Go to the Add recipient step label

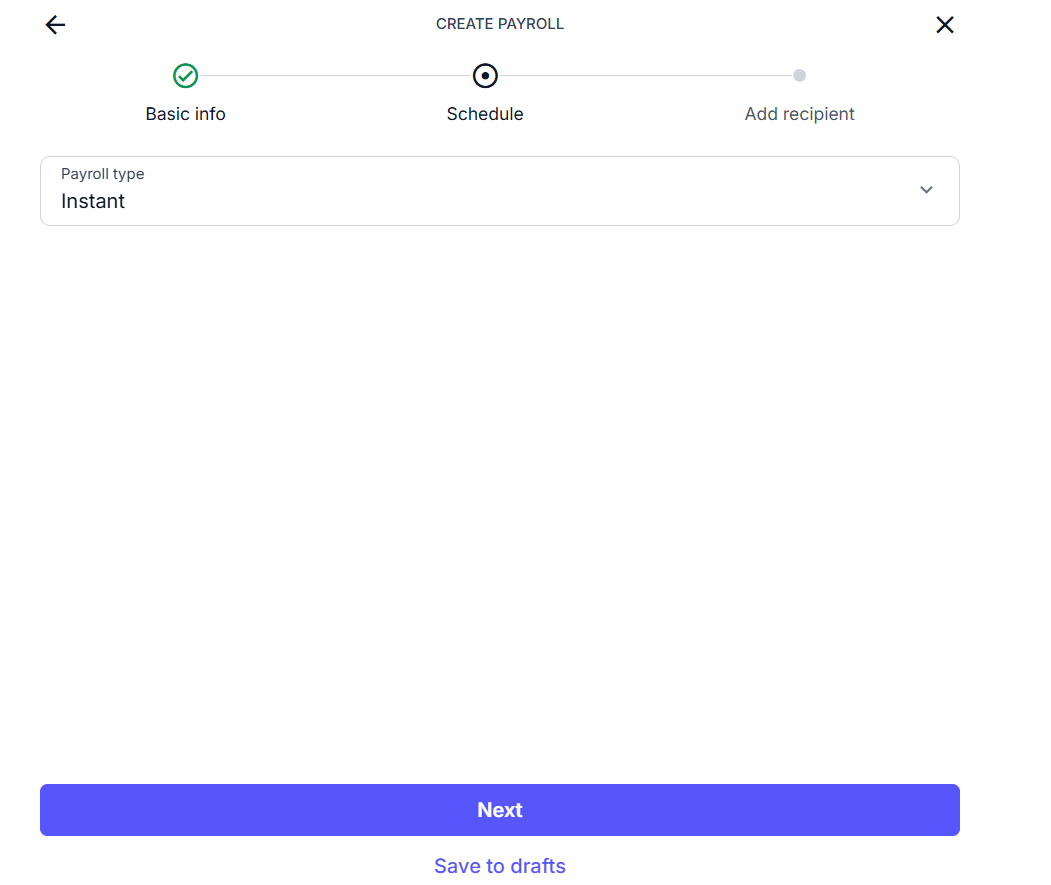tap(799, 114)
